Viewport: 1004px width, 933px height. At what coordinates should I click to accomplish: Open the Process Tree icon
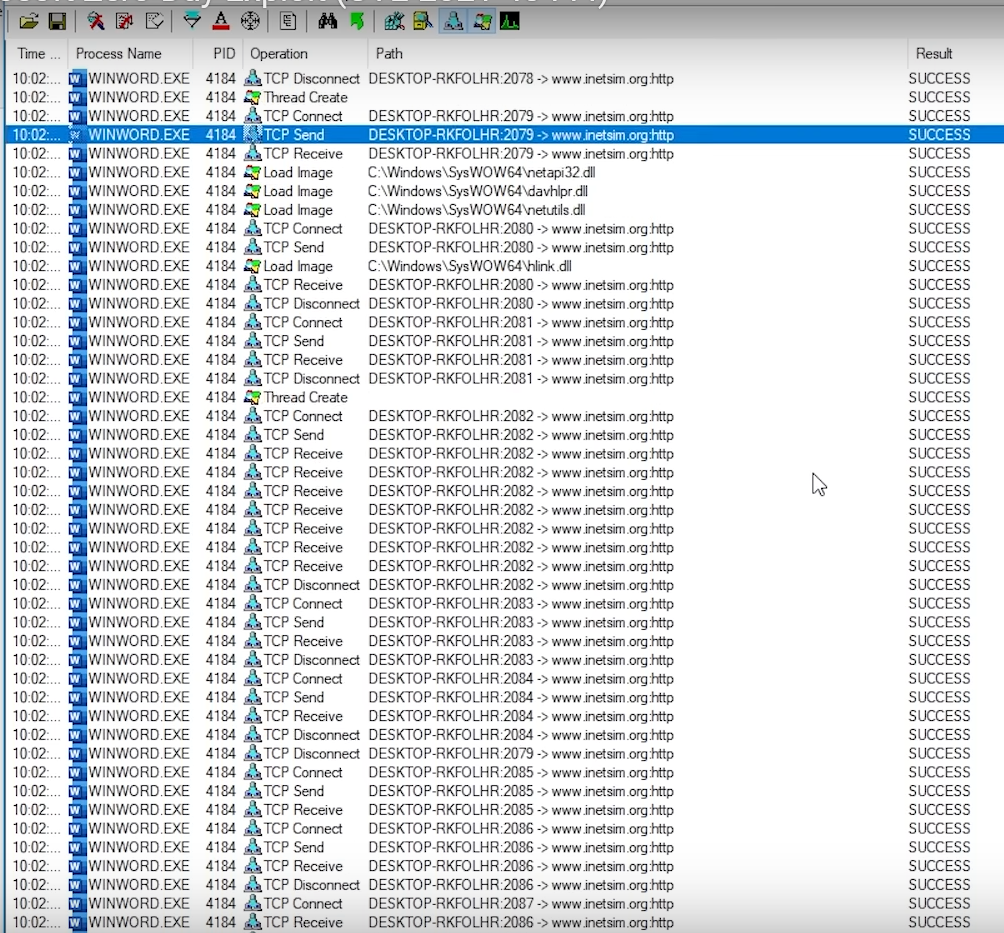287,22
